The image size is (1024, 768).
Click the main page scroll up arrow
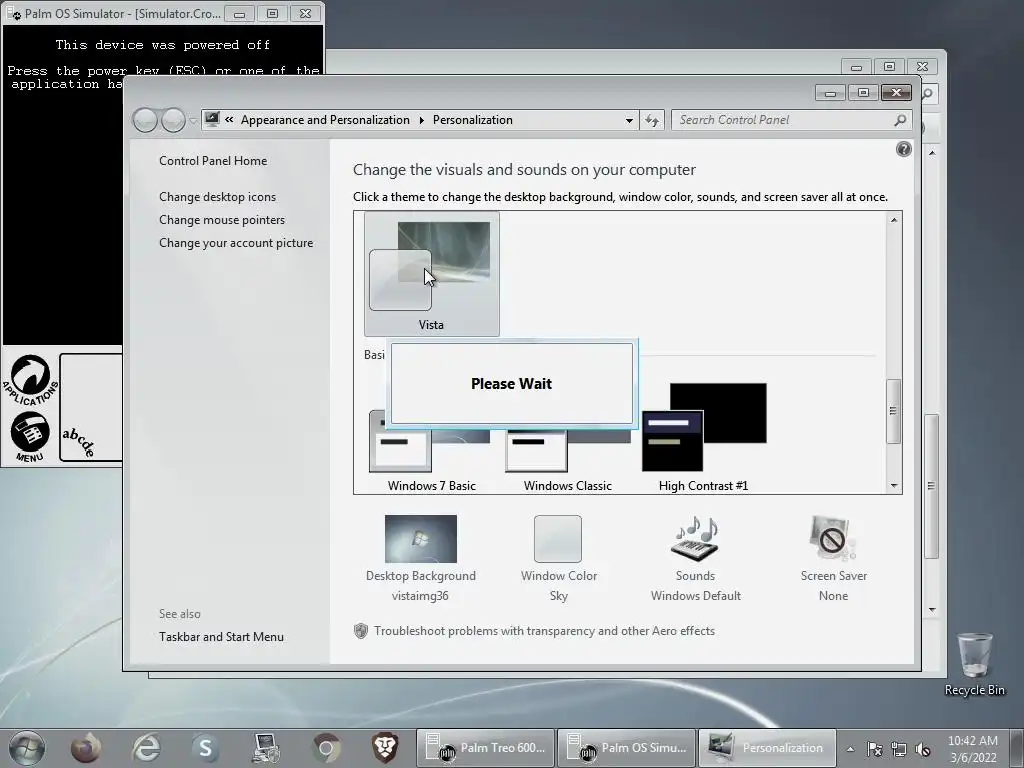pos(932,153)
